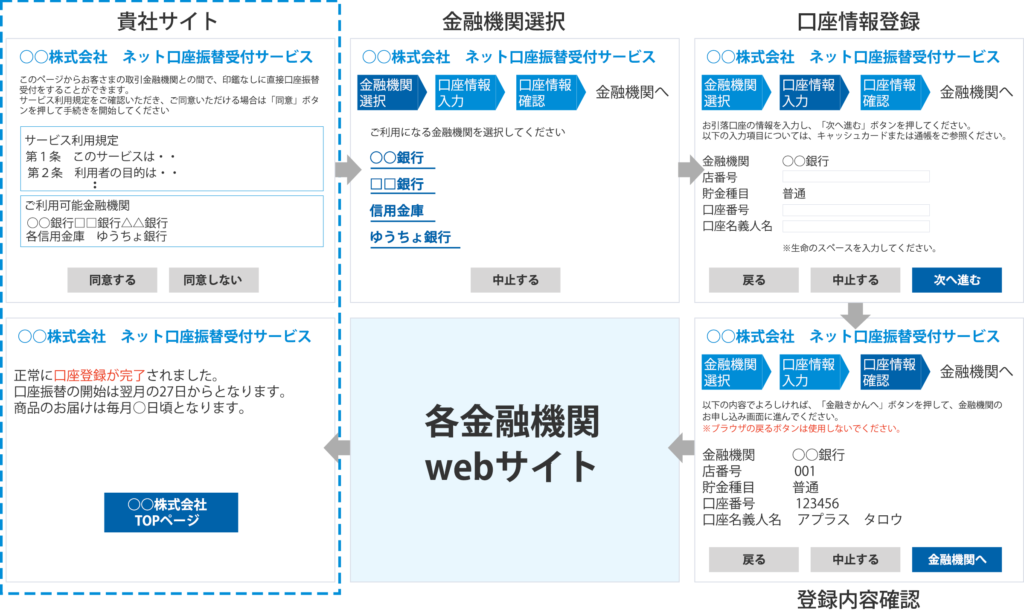1024x610 pixels.
Task: Click 戻る in the 口座情報登録 panel
Action: (754, 280)
